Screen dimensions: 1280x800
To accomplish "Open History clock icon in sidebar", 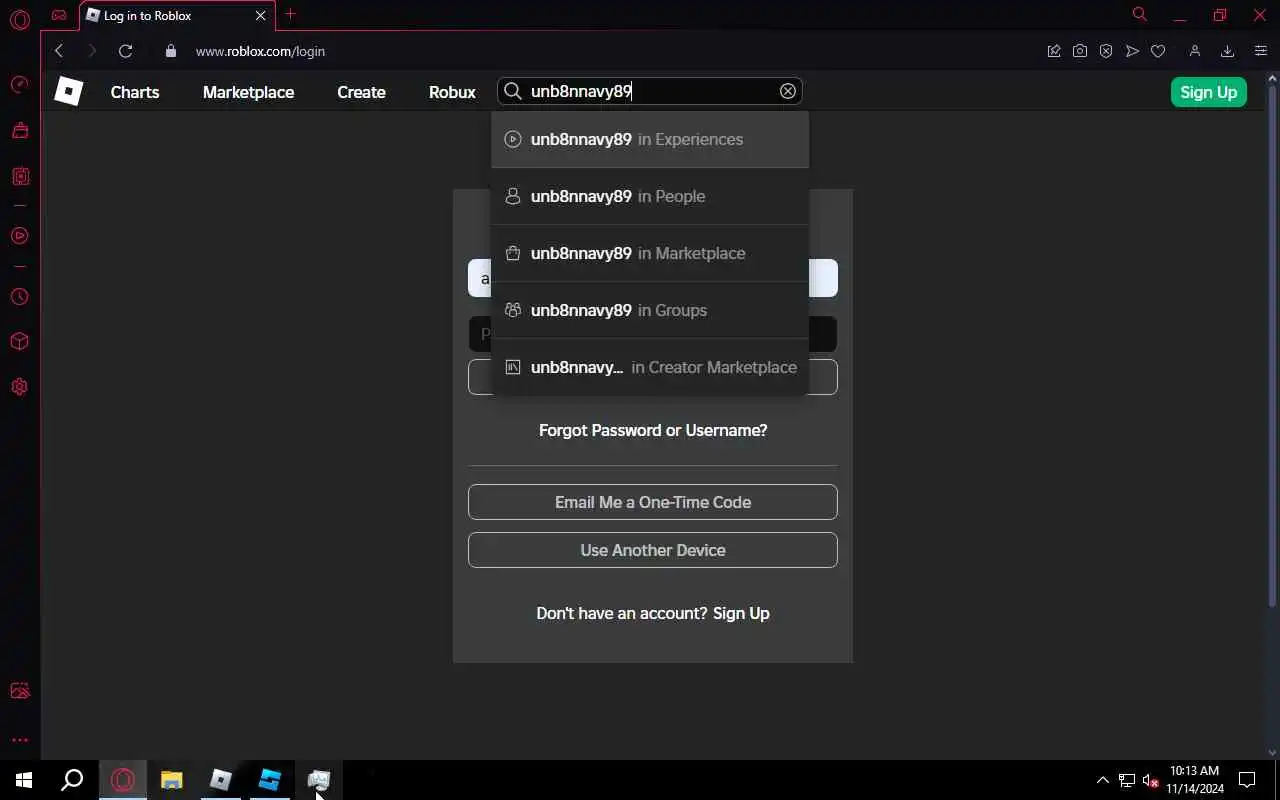I will coord(19,297).
